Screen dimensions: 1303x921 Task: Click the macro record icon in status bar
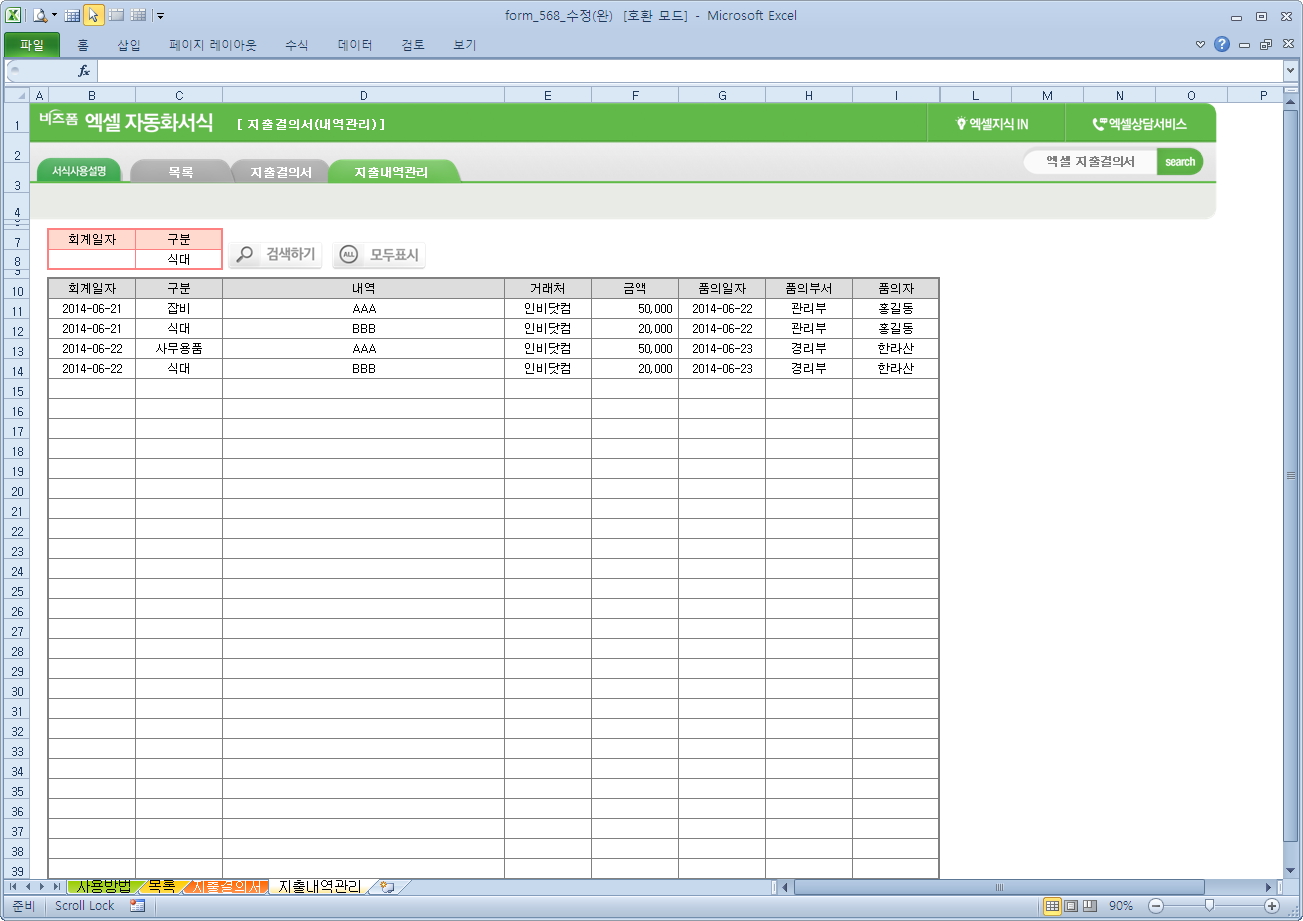pyautogui.click(x=137, y=906)
